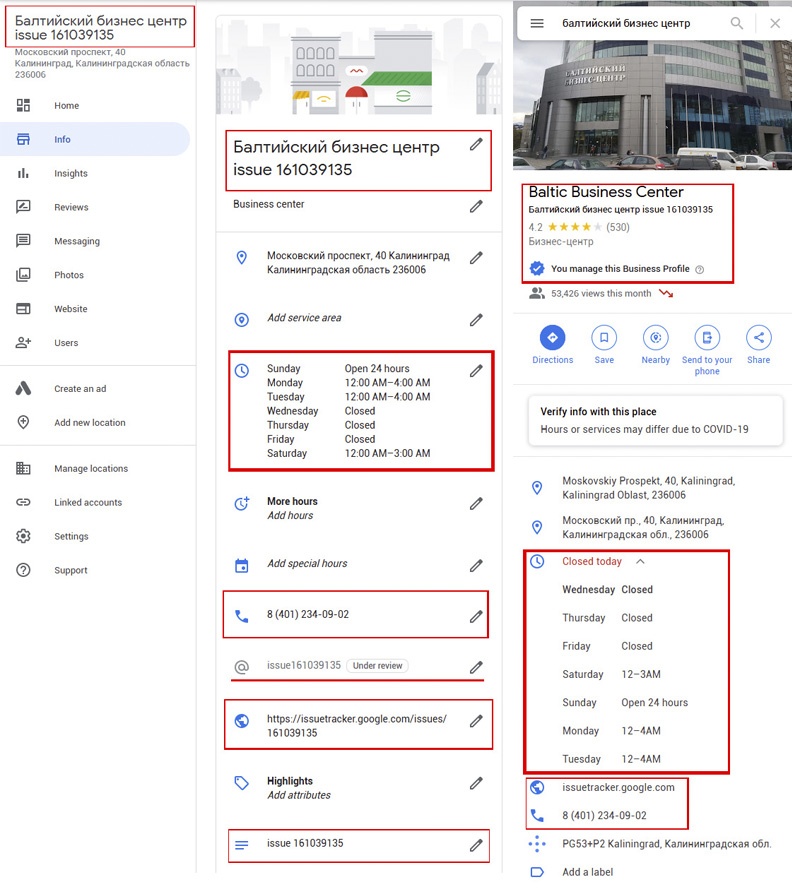792x894 pixels.
Task: Click the Website sidebar icon
Action: pos(23,309)
